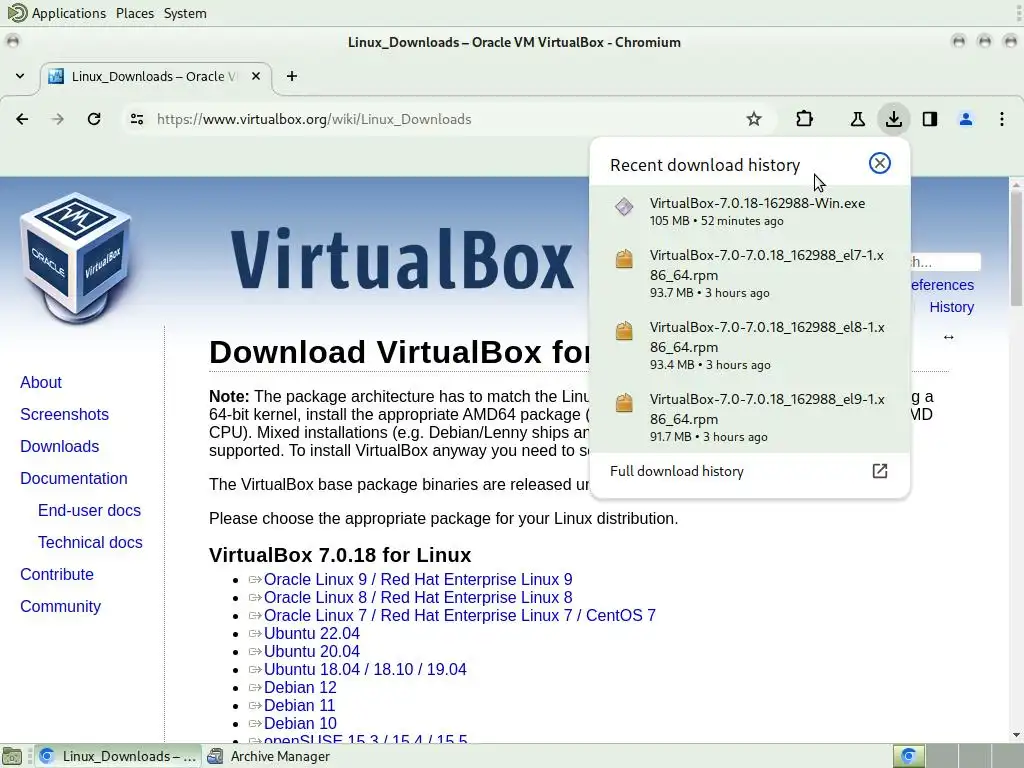Open the Contribute sidebar link
Screen dimensions: 1024x768
point(57,574)
